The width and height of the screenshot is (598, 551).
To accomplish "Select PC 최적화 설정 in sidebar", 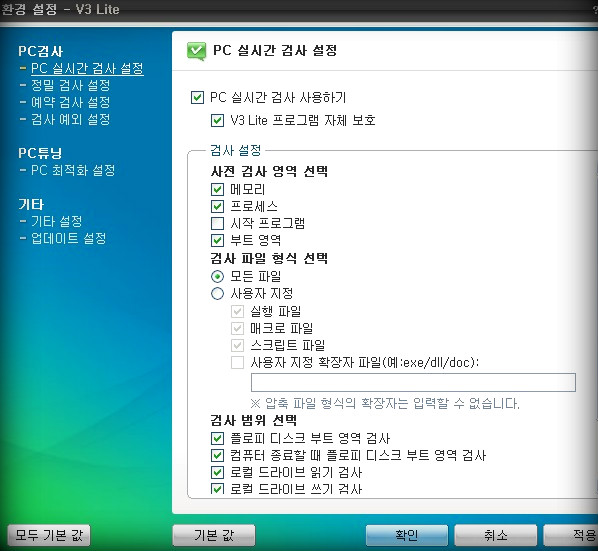I will click(73, 170).
